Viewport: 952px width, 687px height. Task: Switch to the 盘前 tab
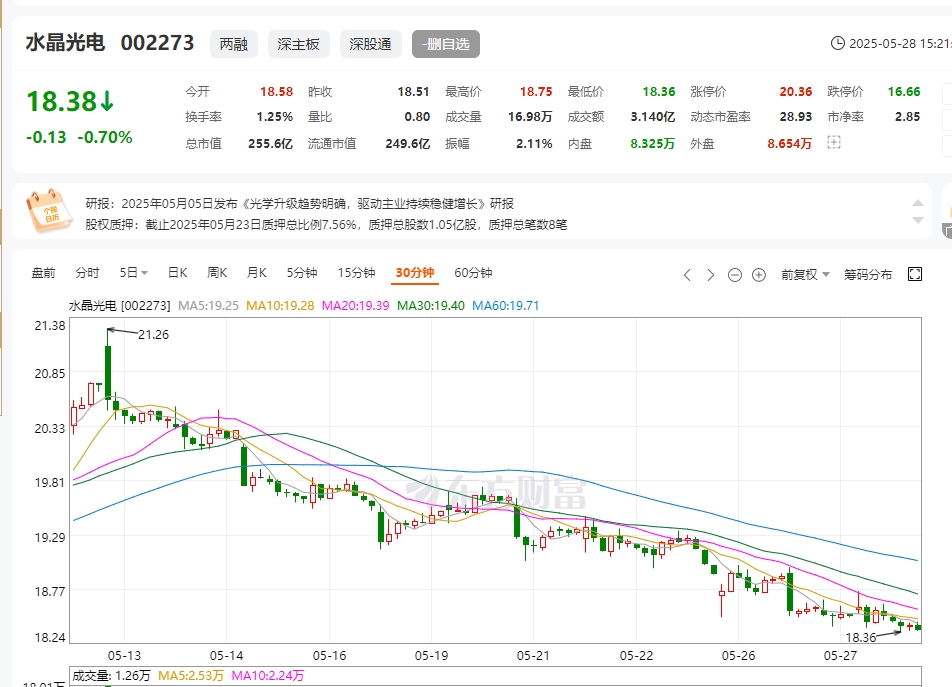coord(43,273)
